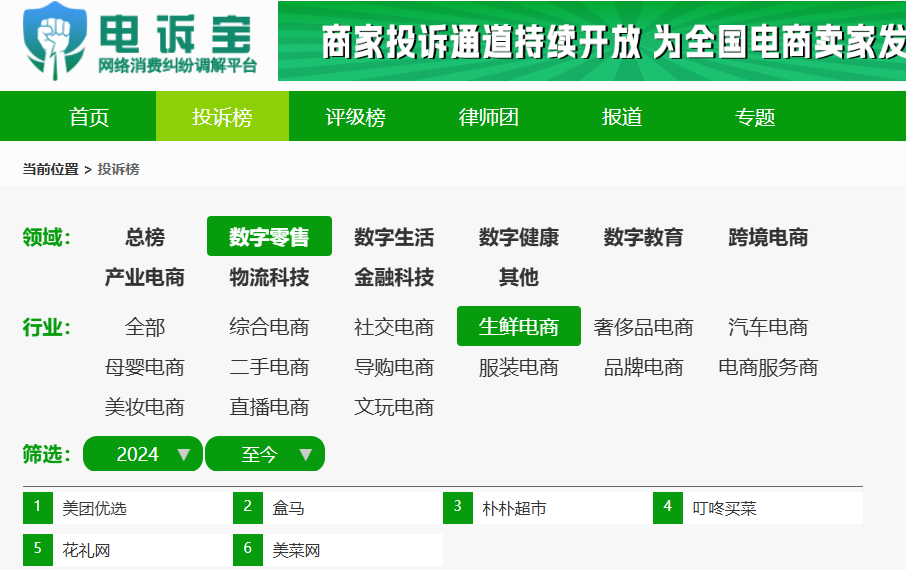Go to 首页 in navigation bar
The width and height of the screenshot is (906, 570).
pos(89,117)
